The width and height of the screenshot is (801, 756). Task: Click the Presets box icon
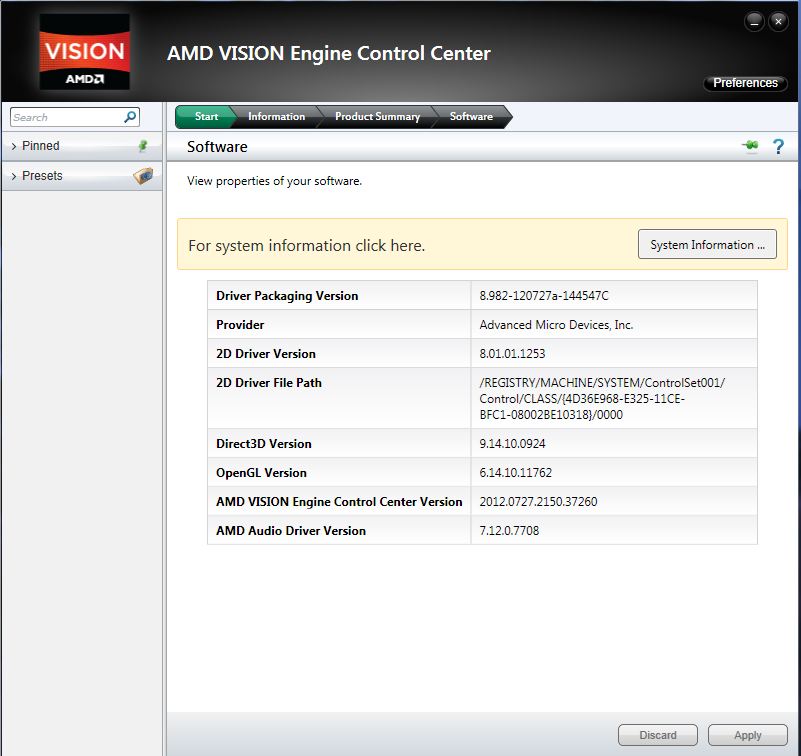click(x=143, y=176)
